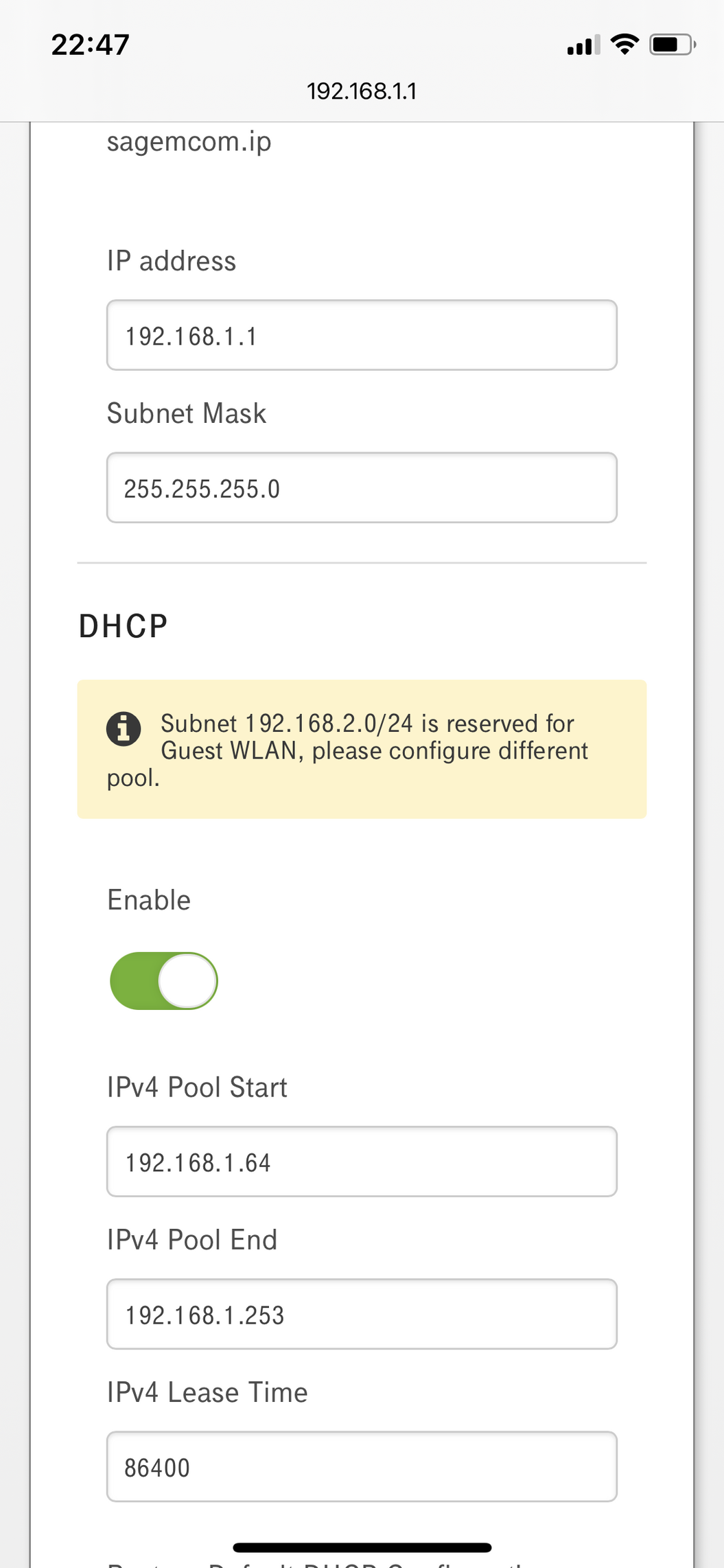Tap the 192.168.1.1 browser address bar

(x=362, y=91)
